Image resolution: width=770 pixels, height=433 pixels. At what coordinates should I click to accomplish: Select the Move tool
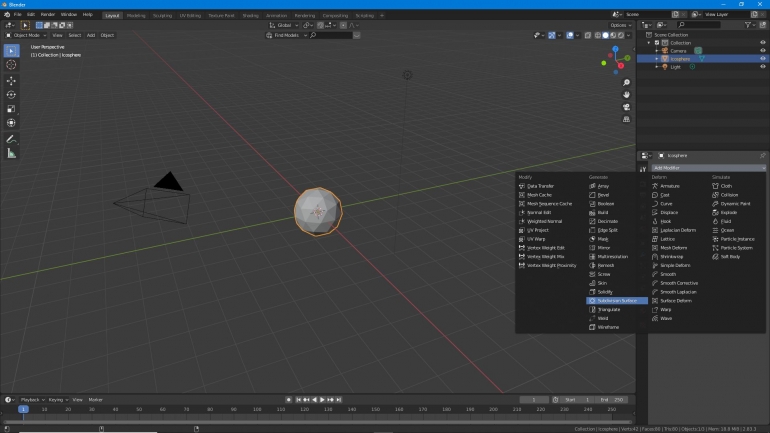click(11, 81)
